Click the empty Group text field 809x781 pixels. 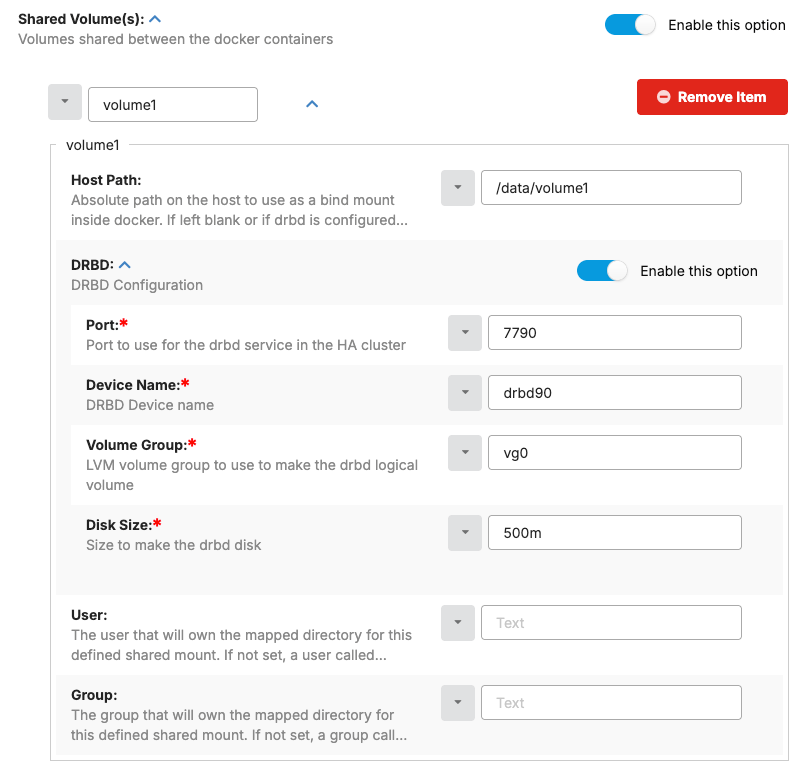(611, 703)
